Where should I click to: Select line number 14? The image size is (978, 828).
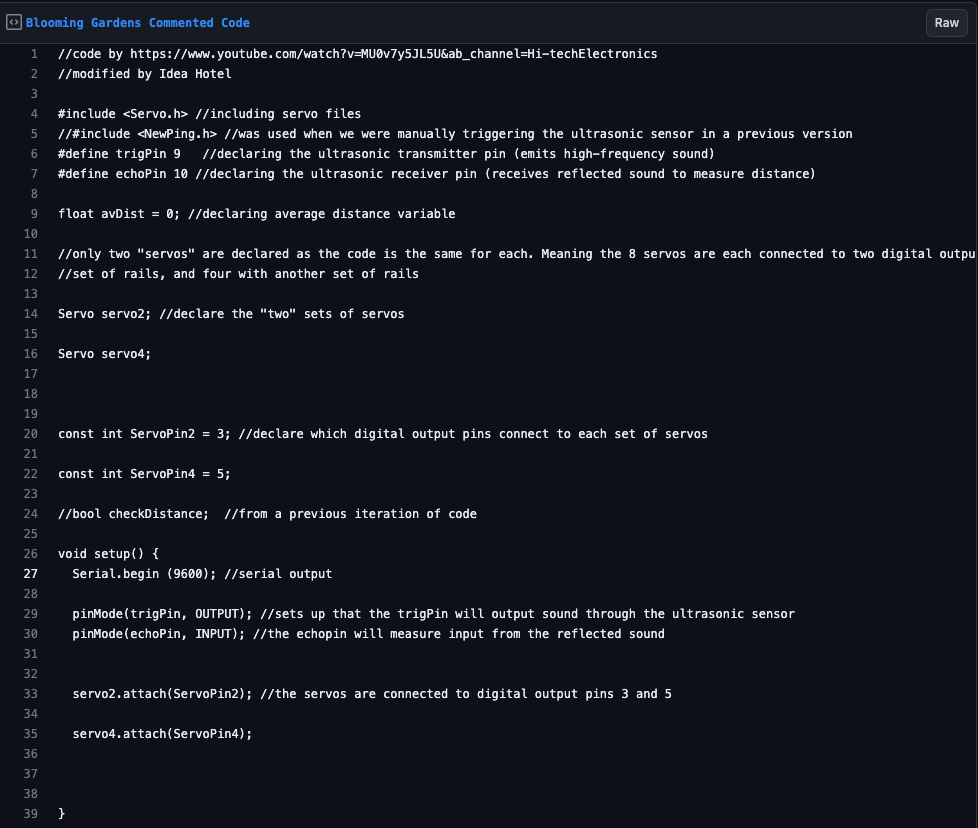point(31,314)
